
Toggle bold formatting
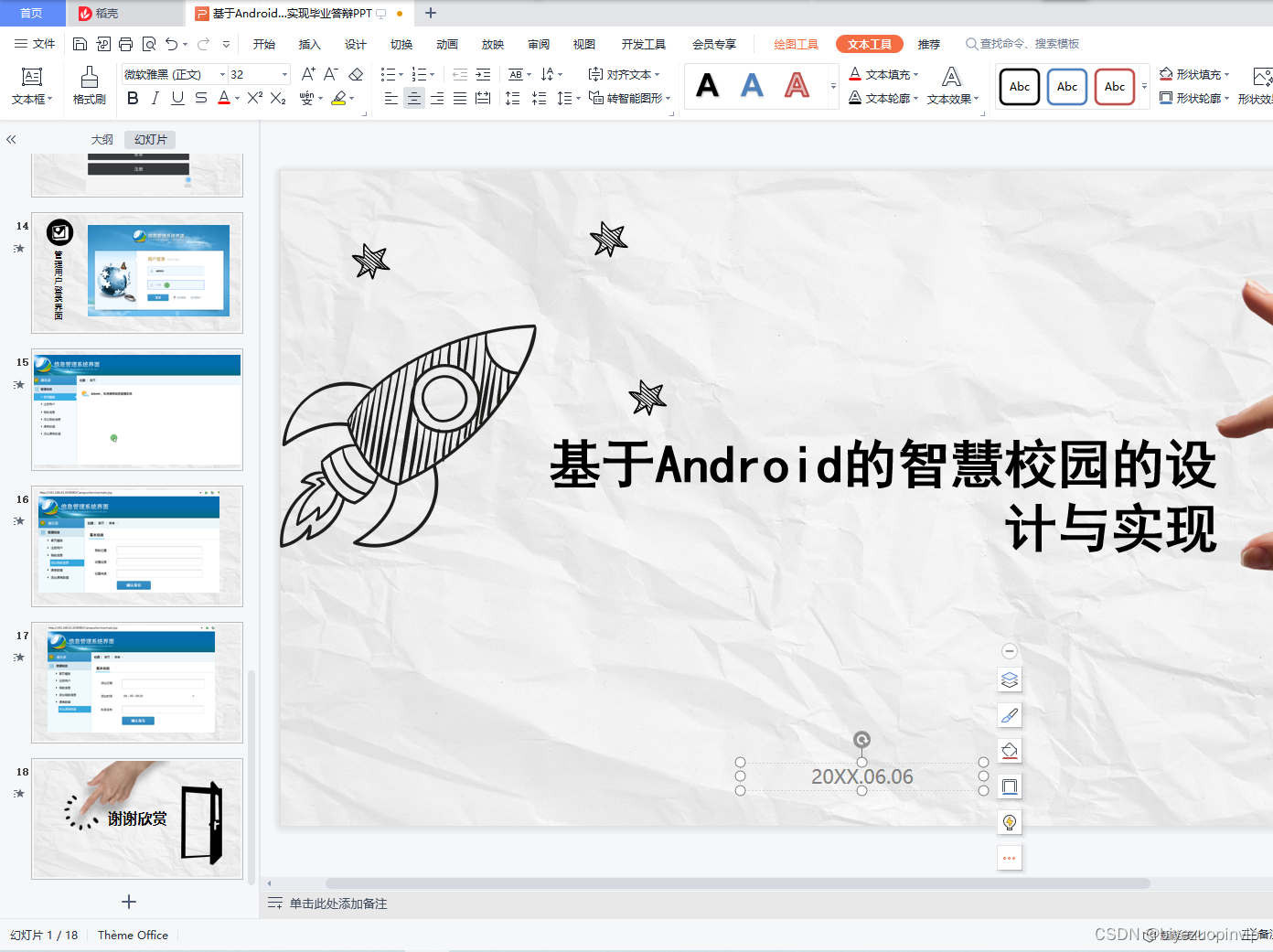[133, 97]
